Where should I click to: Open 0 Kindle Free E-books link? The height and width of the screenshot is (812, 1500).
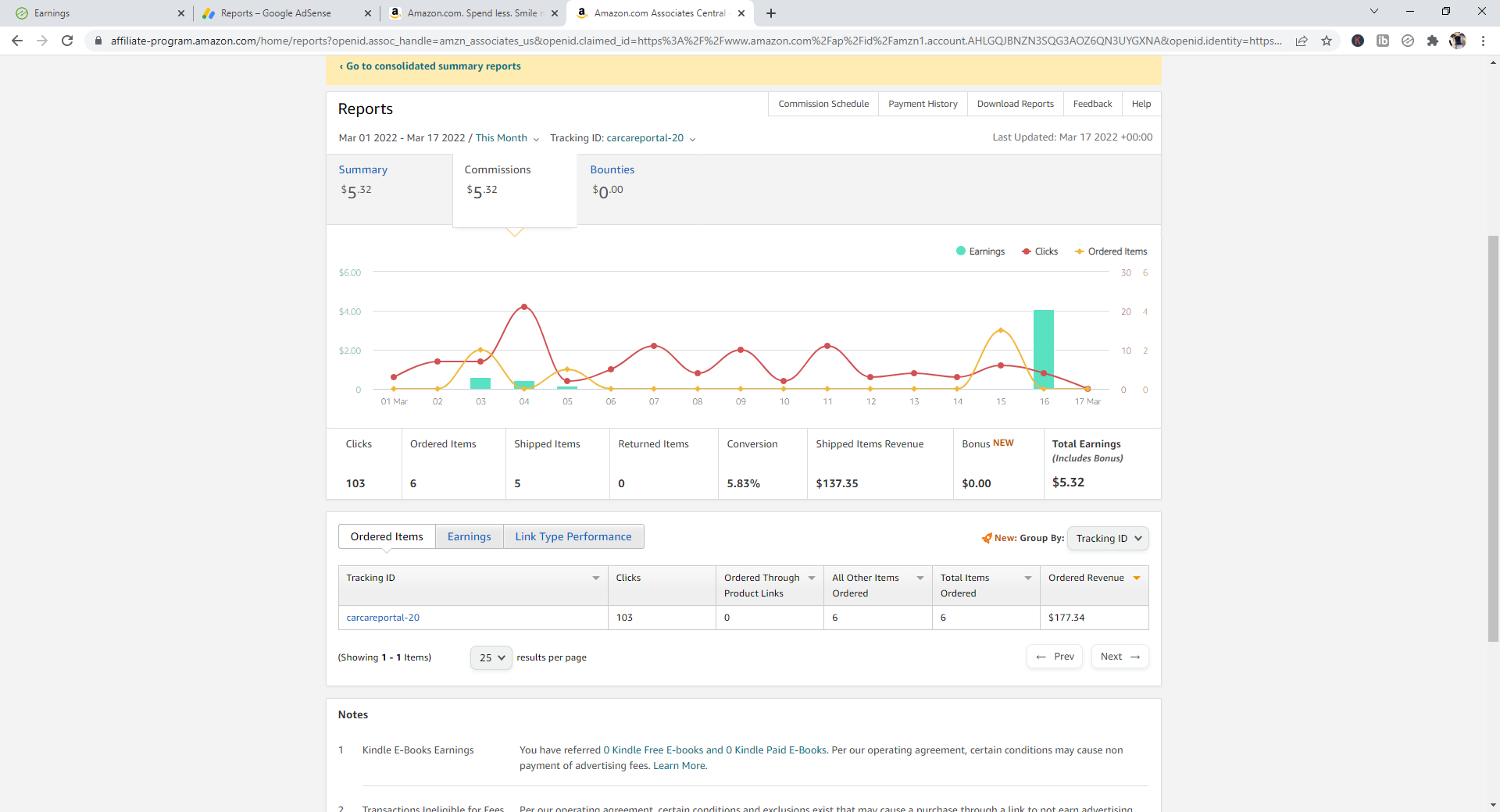click(653, 750)
